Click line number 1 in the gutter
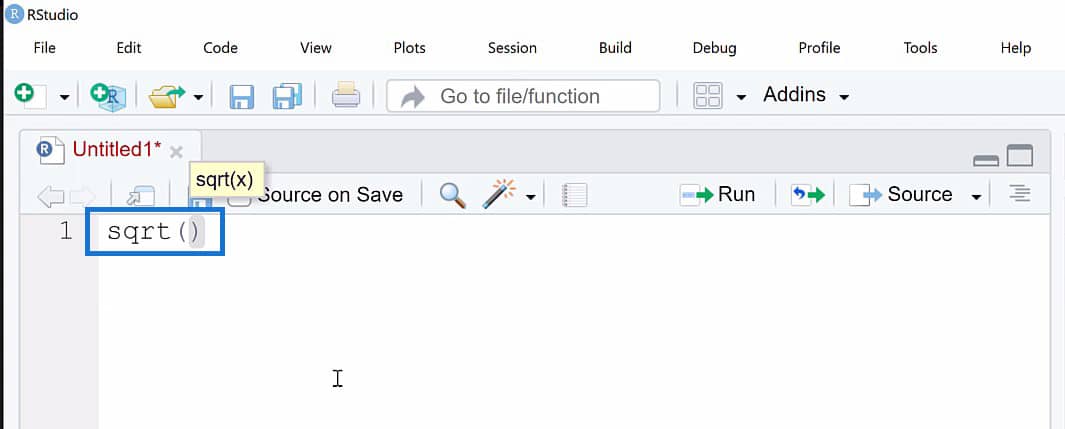The height and width of the screenshot is (429, 1065). coord(65,232)
